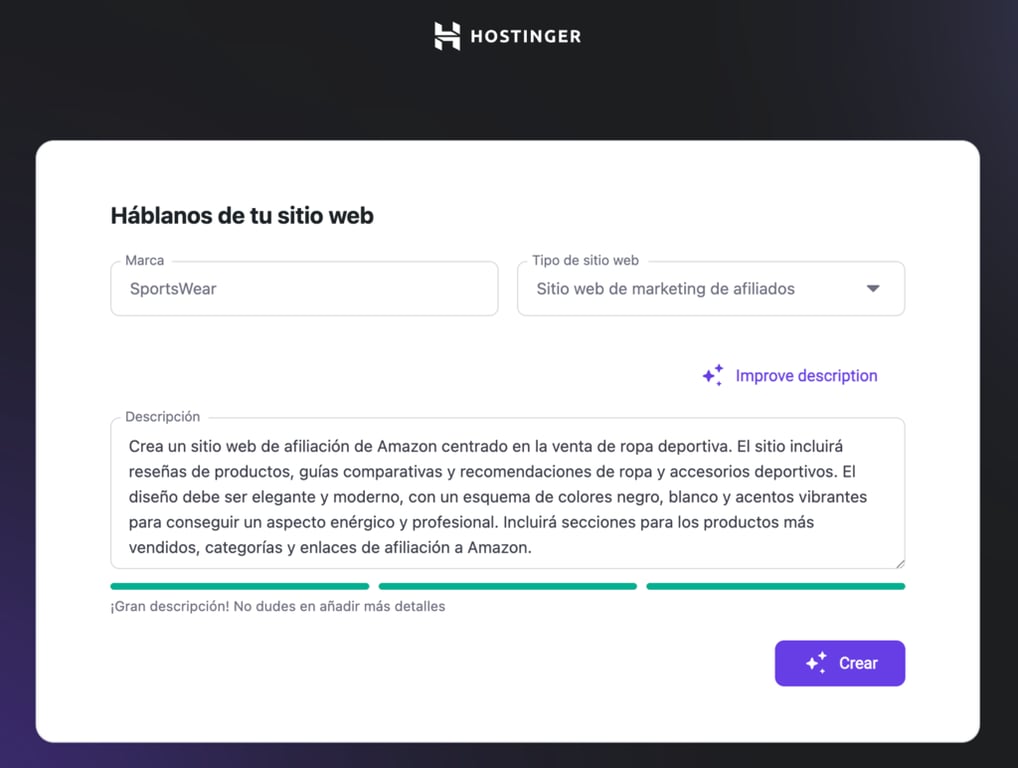Click the middle progress segment under the description
The width and height of the screenshot is (1018, 768).
[507, 586]
